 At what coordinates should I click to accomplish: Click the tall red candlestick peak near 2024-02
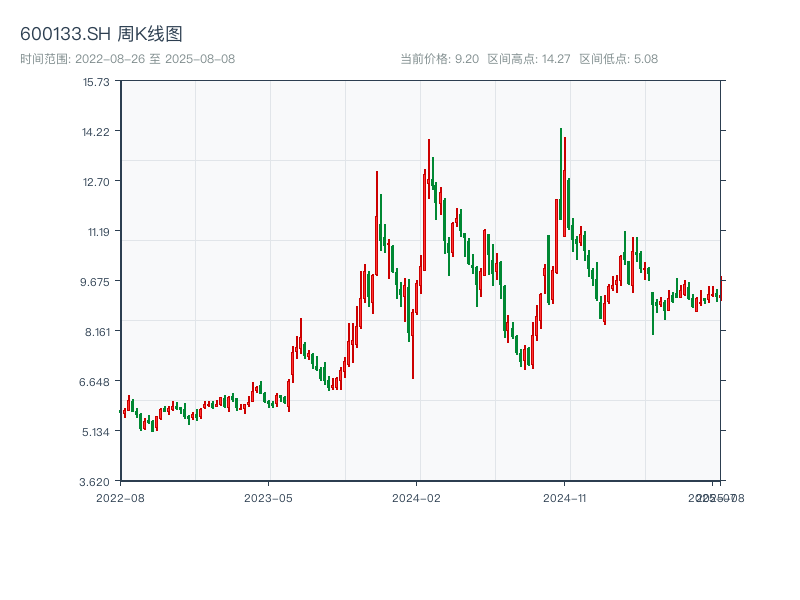click(429, 170)
